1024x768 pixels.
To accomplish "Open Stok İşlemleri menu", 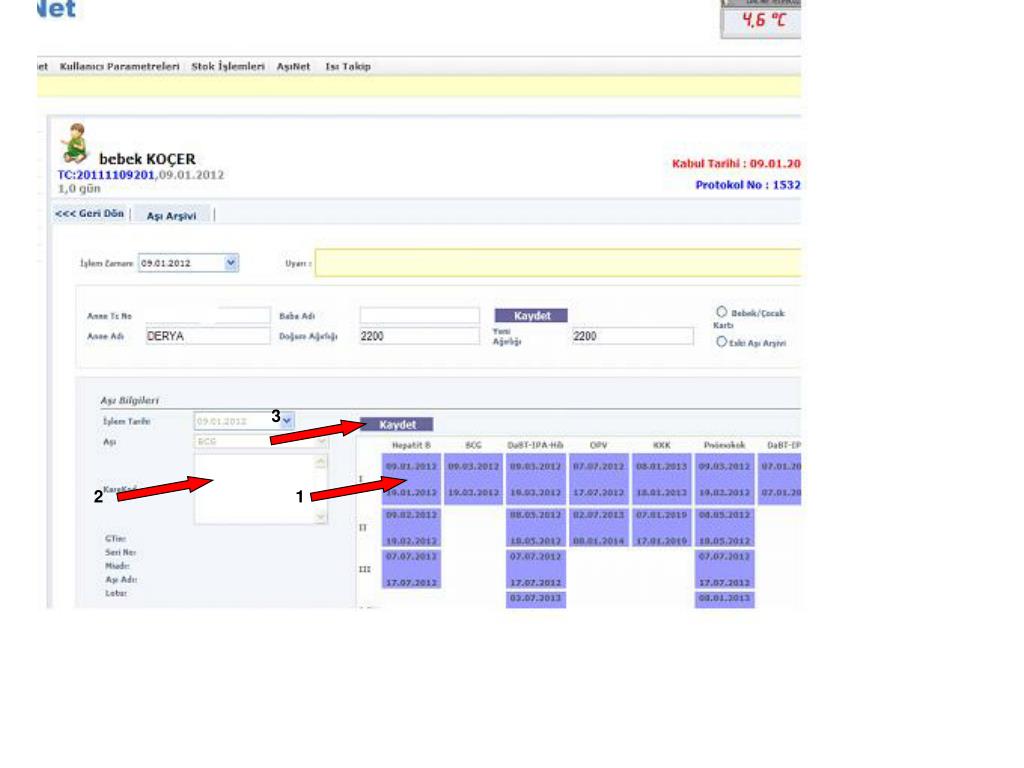I will pos(228,67).
